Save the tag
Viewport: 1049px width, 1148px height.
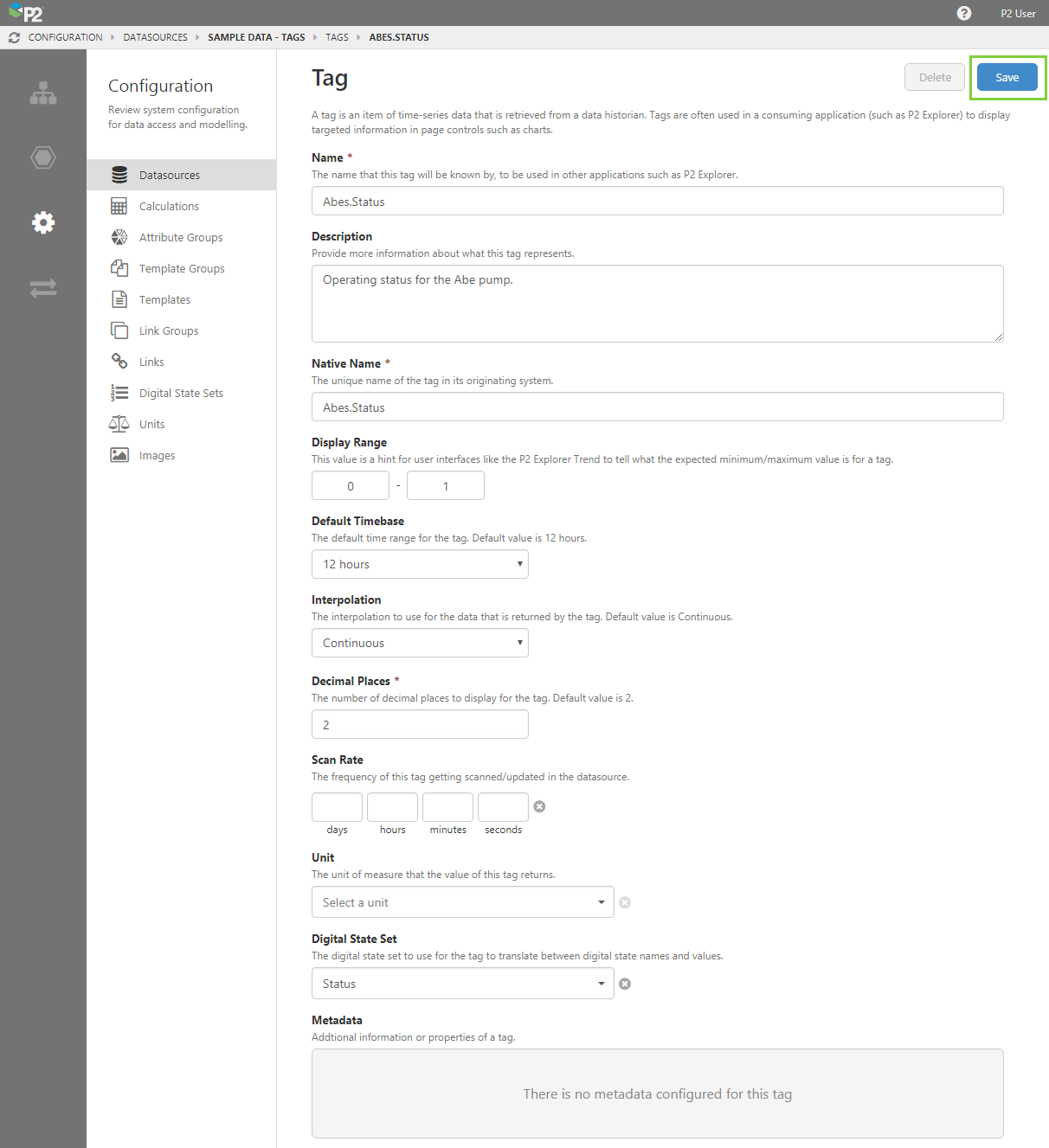(x=1007, y=77)
